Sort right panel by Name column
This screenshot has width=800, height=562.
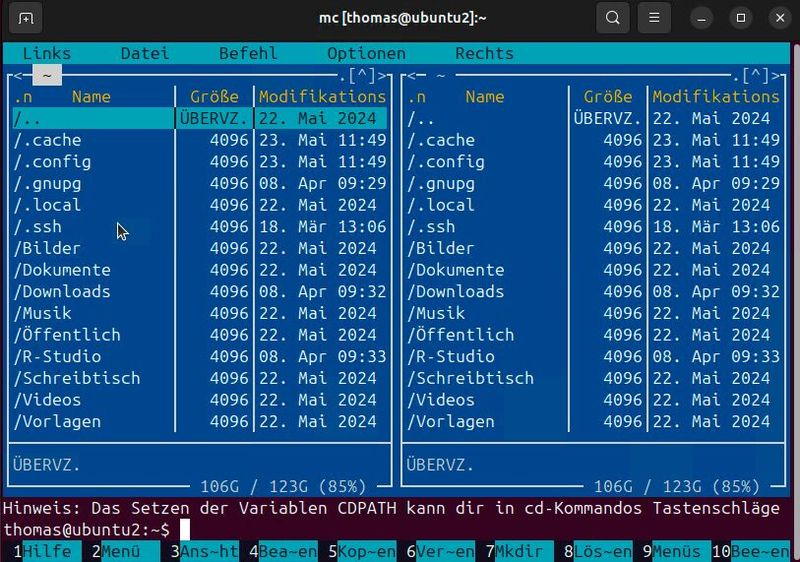(x=485, y=96)
